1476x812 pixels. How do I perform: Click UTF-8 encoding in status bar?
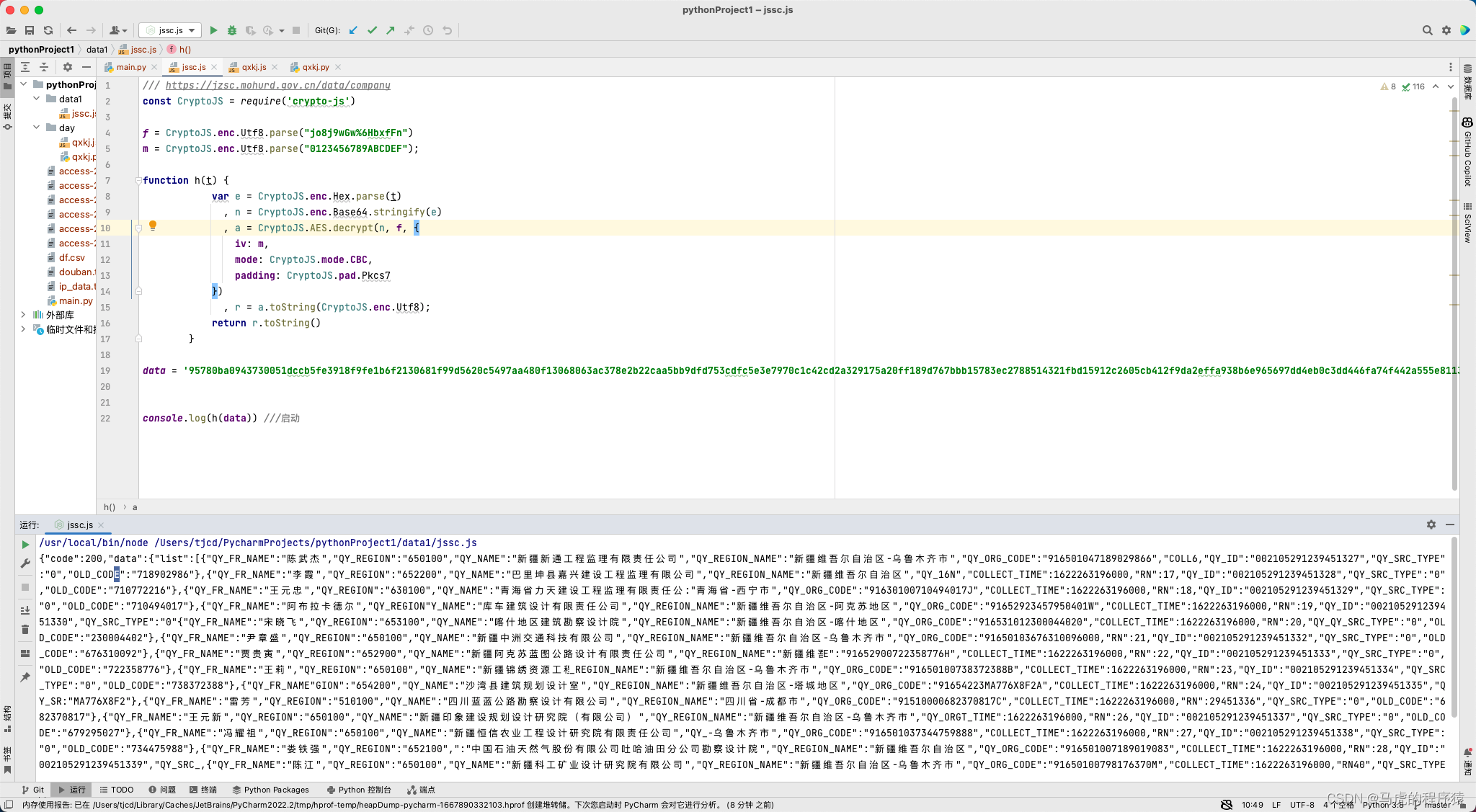(x=1302, y=805)
